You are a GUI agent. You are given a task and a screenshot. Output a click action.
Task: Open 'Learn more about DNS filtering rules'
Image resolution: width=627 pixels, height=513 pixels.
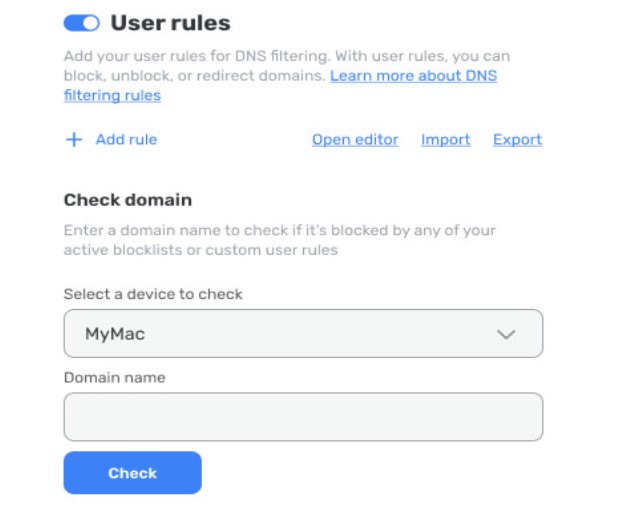pos(413,76)
